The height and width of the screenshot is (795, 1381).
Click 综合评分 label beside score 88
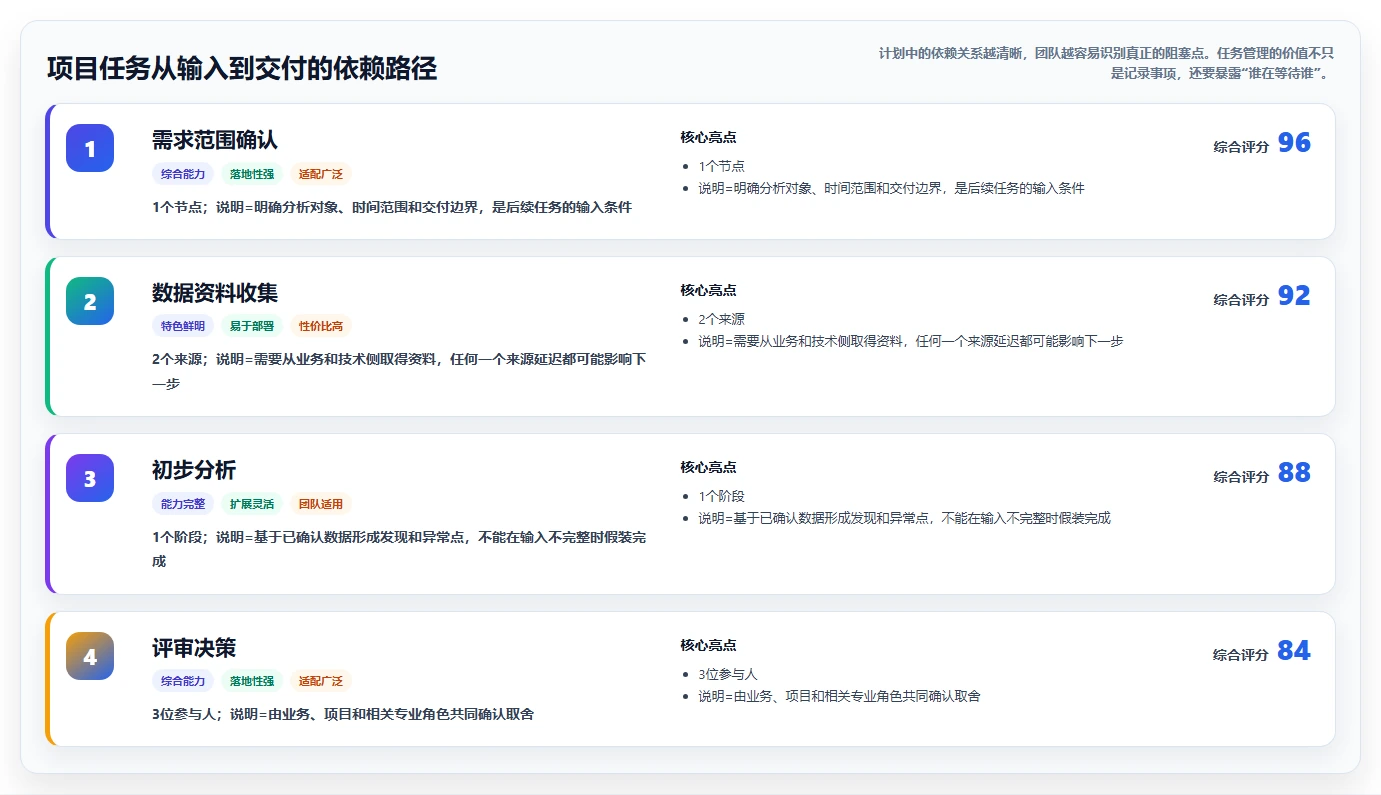[1241, 477]
